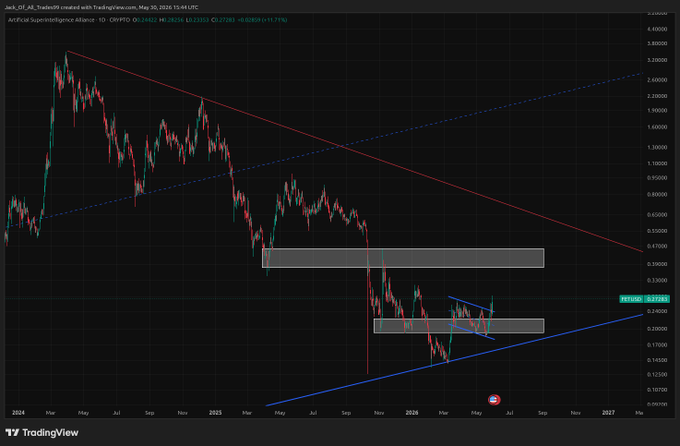Click the 3.20000 price axis label
Image resolution: width=680 pixels, height=446 pixels.
657,60
